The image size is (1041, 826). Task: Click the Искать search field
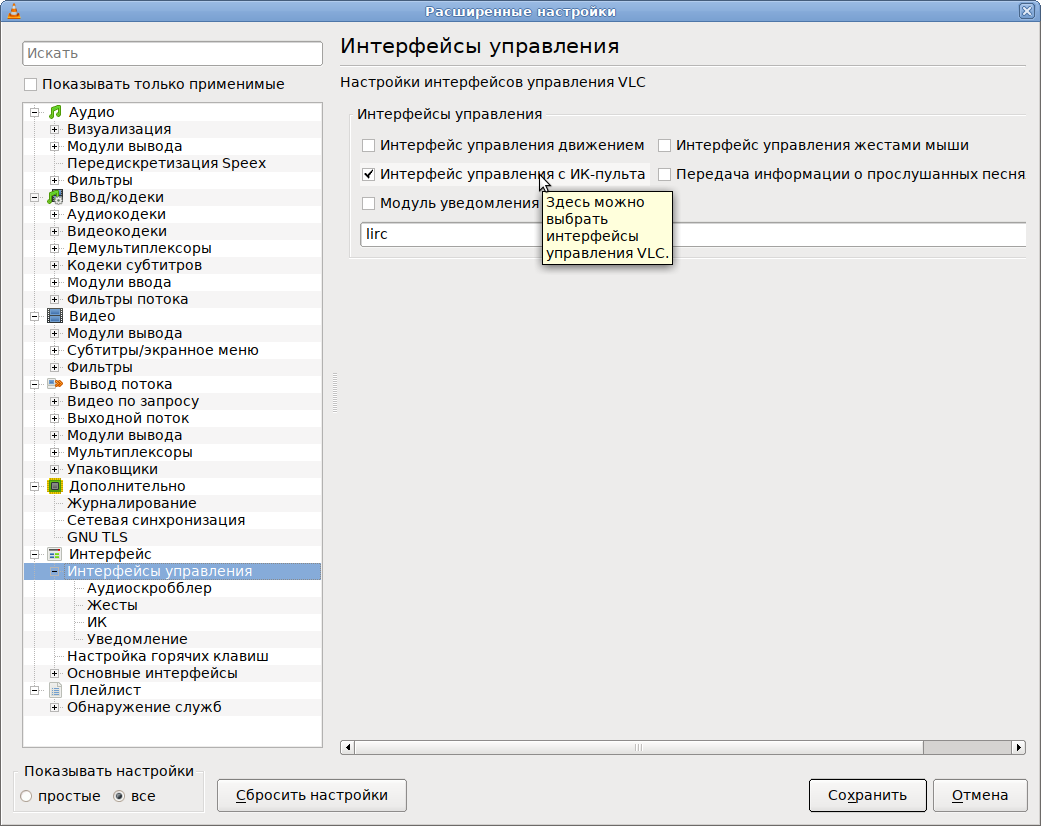tap(173, 53)
